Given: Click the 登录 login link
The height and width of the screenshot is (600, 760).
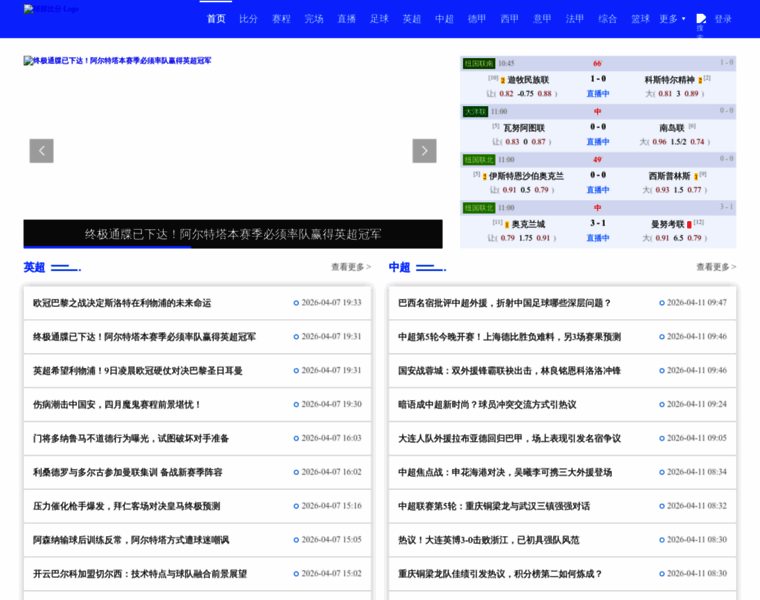Looking at the screenshot, I should click(723, 19).
